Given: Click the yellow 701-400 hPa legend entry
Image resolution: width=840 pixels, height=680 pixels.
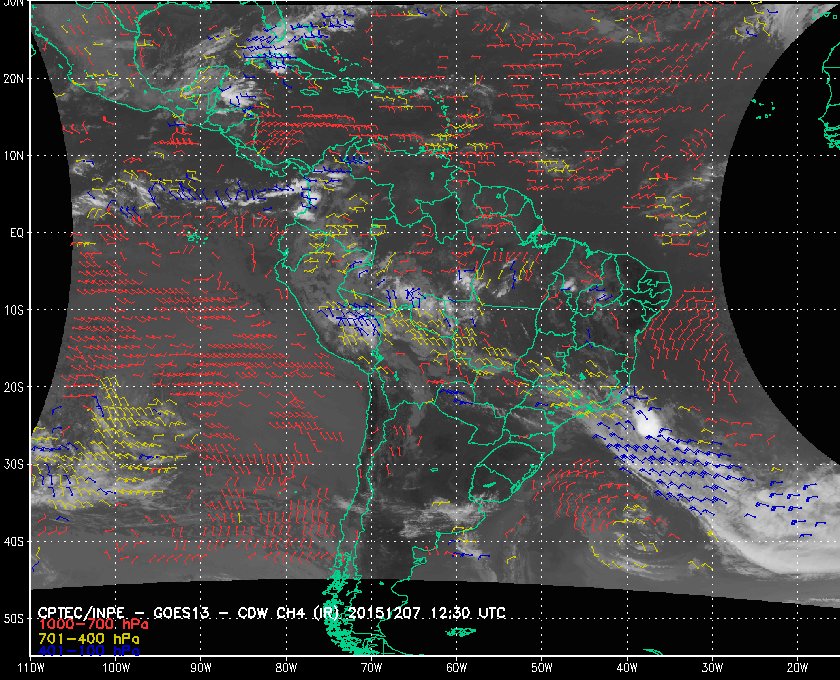Looking at the screenshot, I should coord(88,639).
